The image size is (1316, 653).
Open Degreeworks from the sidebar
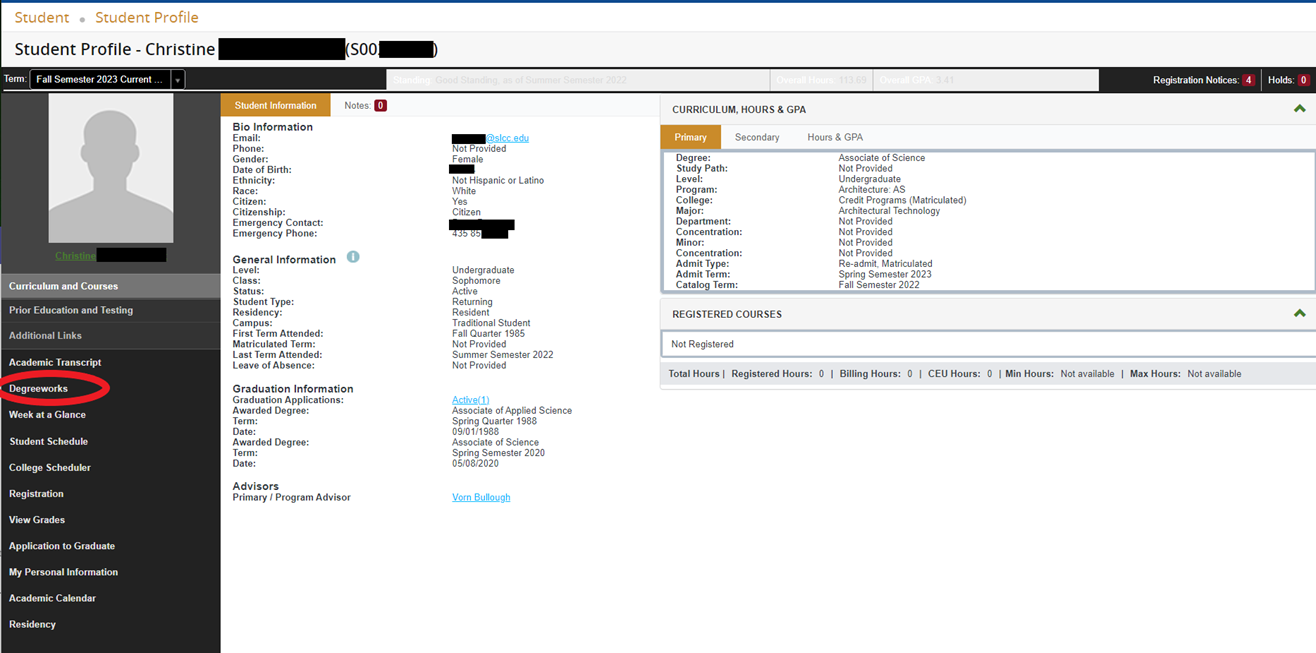tap(38, 388)
